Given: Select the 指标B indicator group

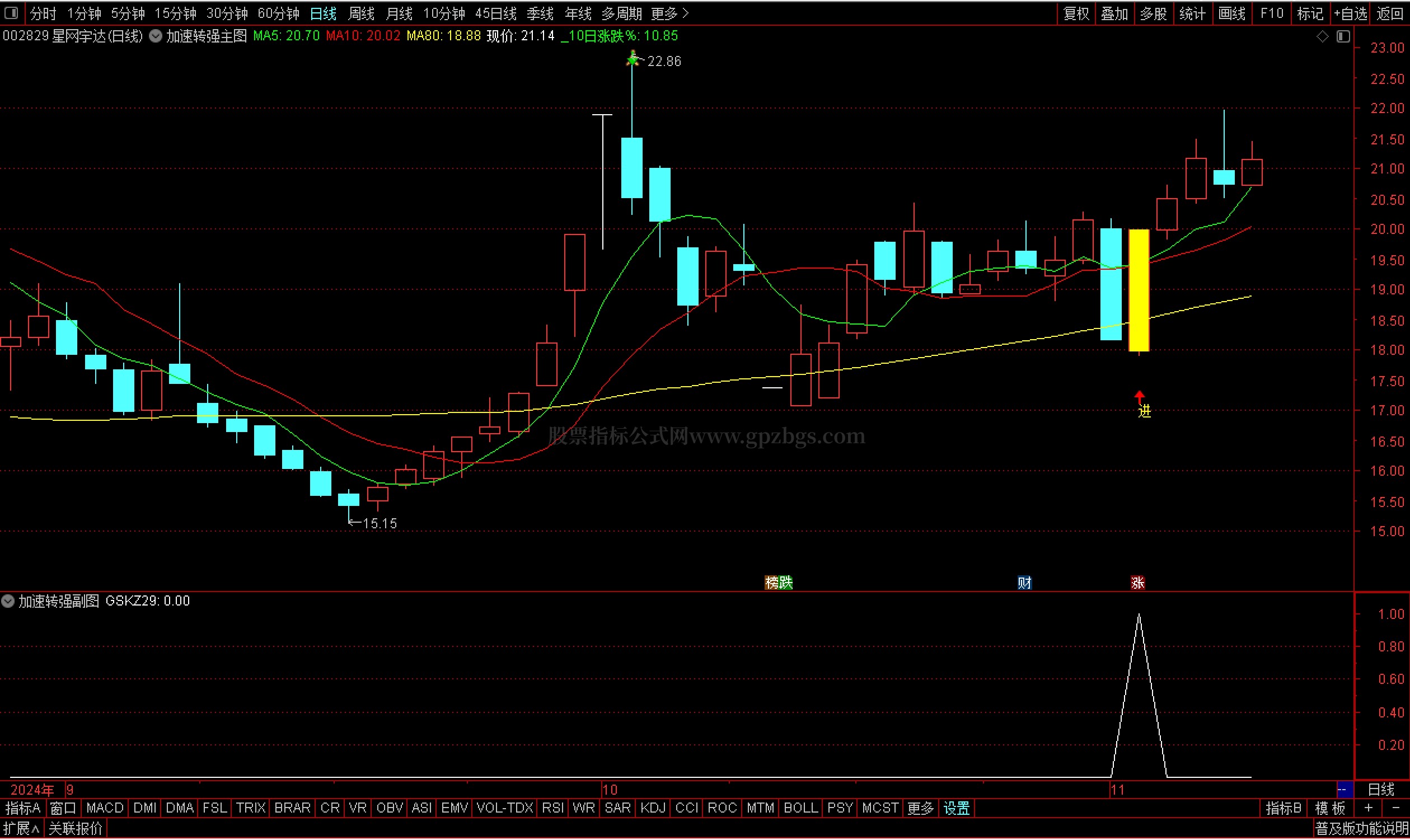Looking at the screenshot, I should point(1283,809).
